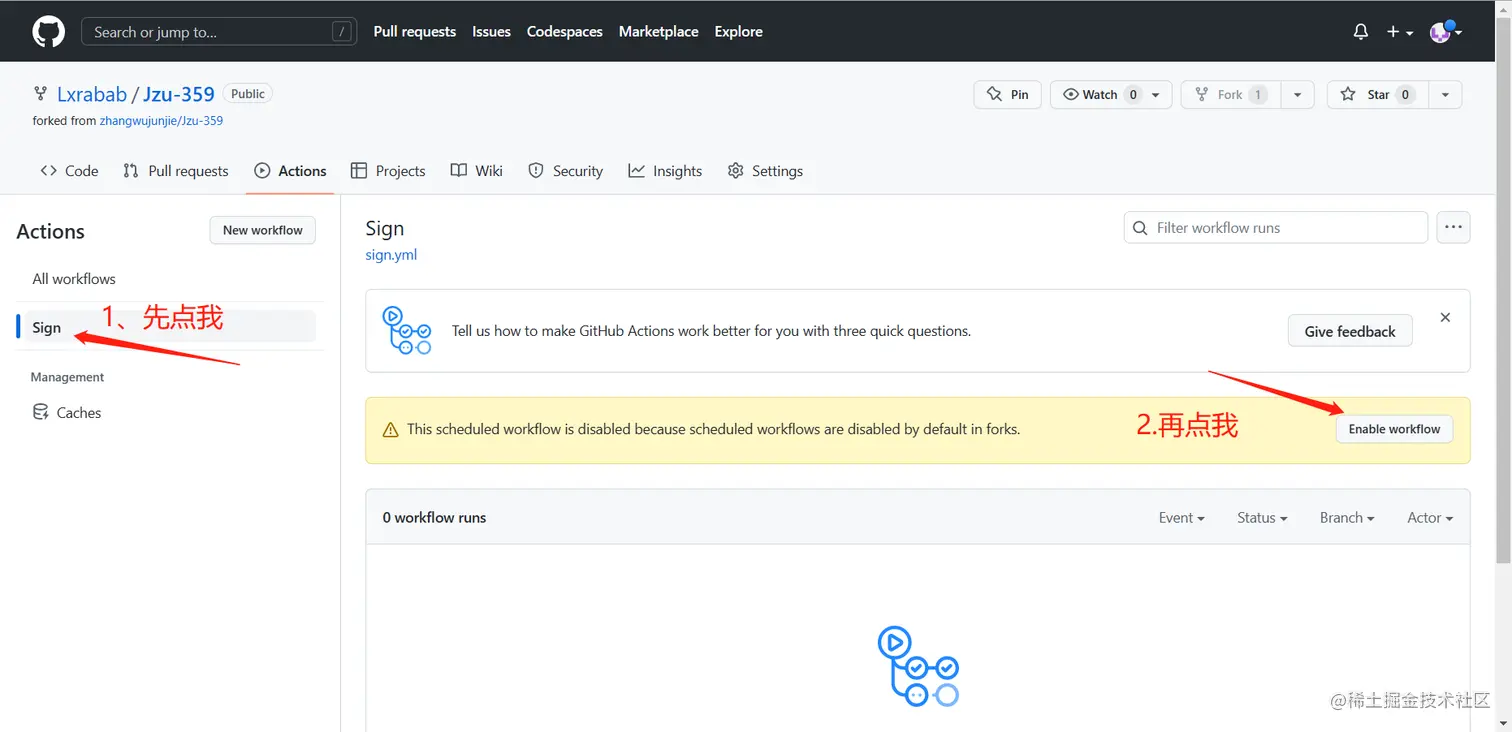Image resolution: width=1512 pixels, height=732 pixels.
Task: Open Pull requests in top navigation
Action: pyautogui.click(x=415, y=32)
